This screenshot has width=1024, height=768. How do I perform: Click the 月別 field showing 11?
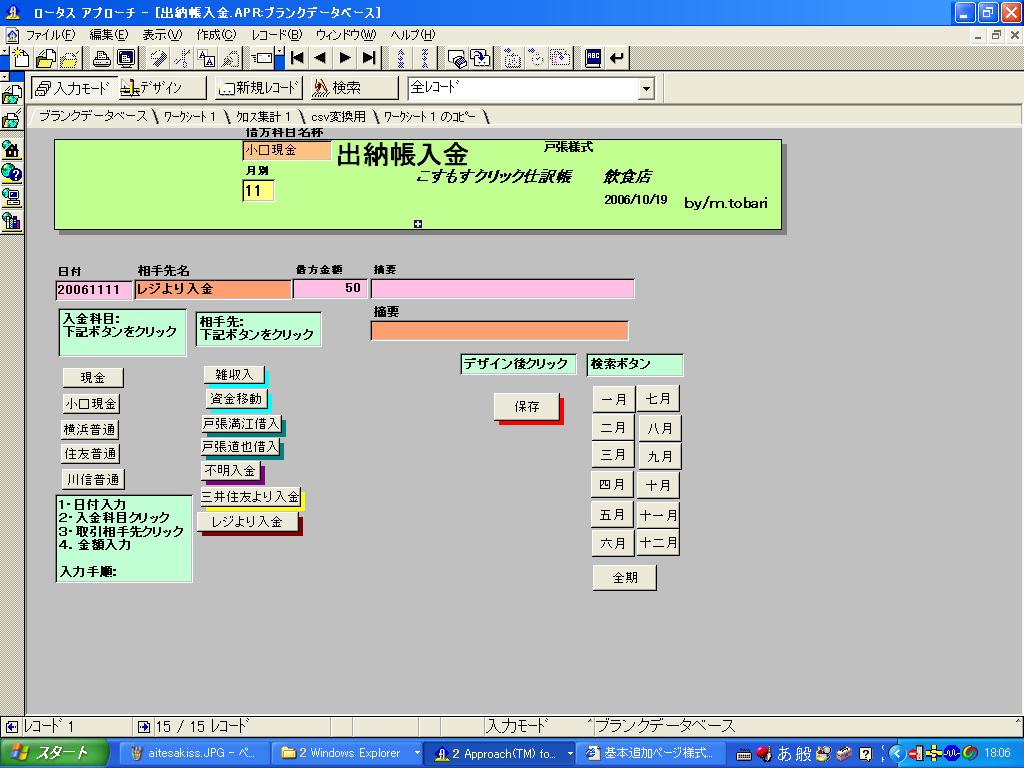[x=258, y=191]
